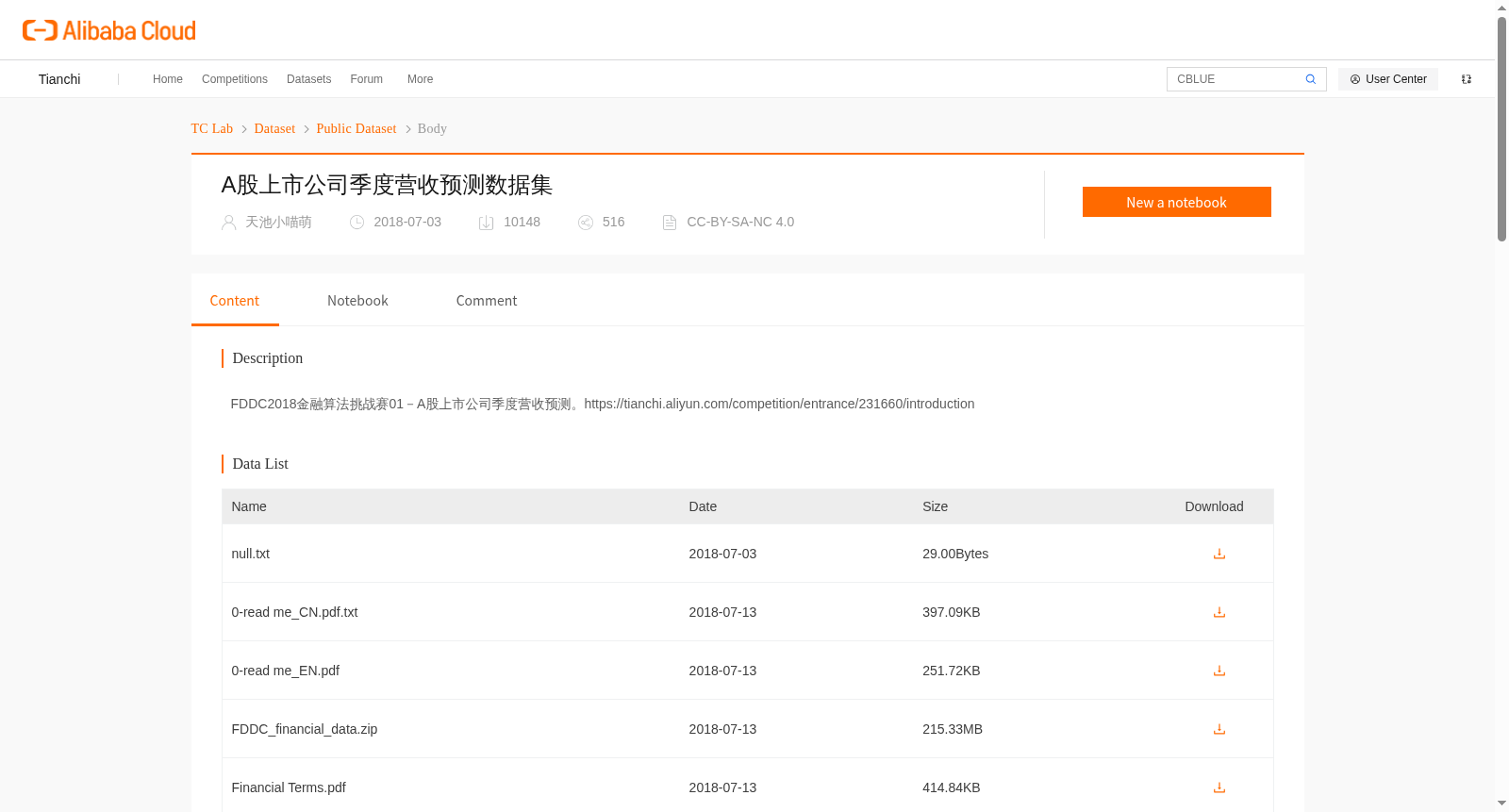Click author name 天池小喵萌

coord(278,222)
